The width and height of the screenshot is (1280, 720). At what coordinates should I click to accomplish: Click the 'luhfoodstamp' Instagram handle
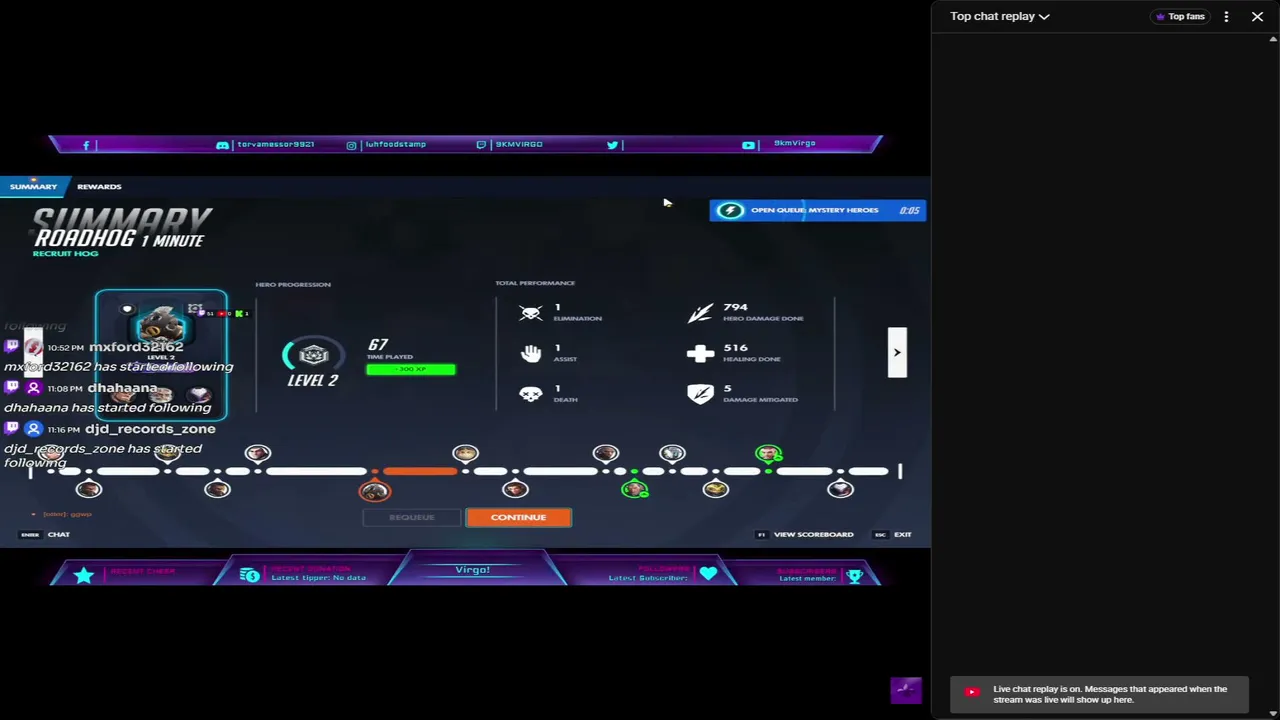396,145
